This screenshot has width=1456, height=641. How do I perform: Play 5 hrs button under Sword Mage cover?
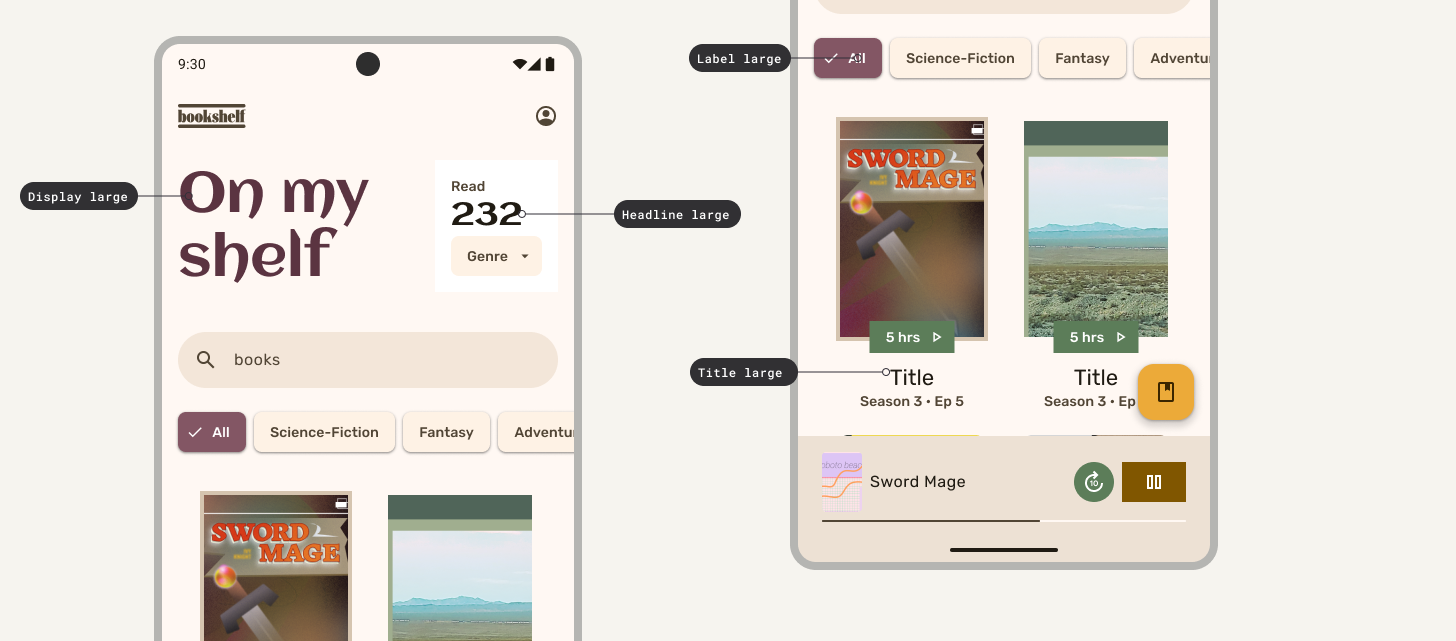pos(912,337)
